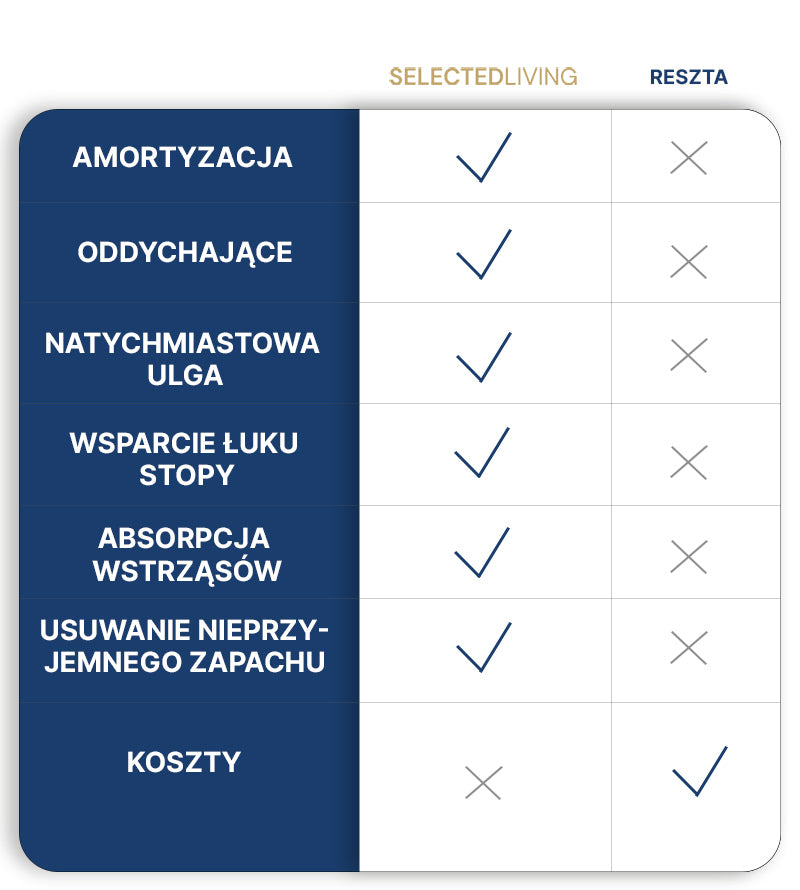Click the Reszta cross for Usuwanie Nieprzyjemnego Zapachu
The height and width of the screenshot is (890, 800).
pyautogui.click(x=688, y=648)
